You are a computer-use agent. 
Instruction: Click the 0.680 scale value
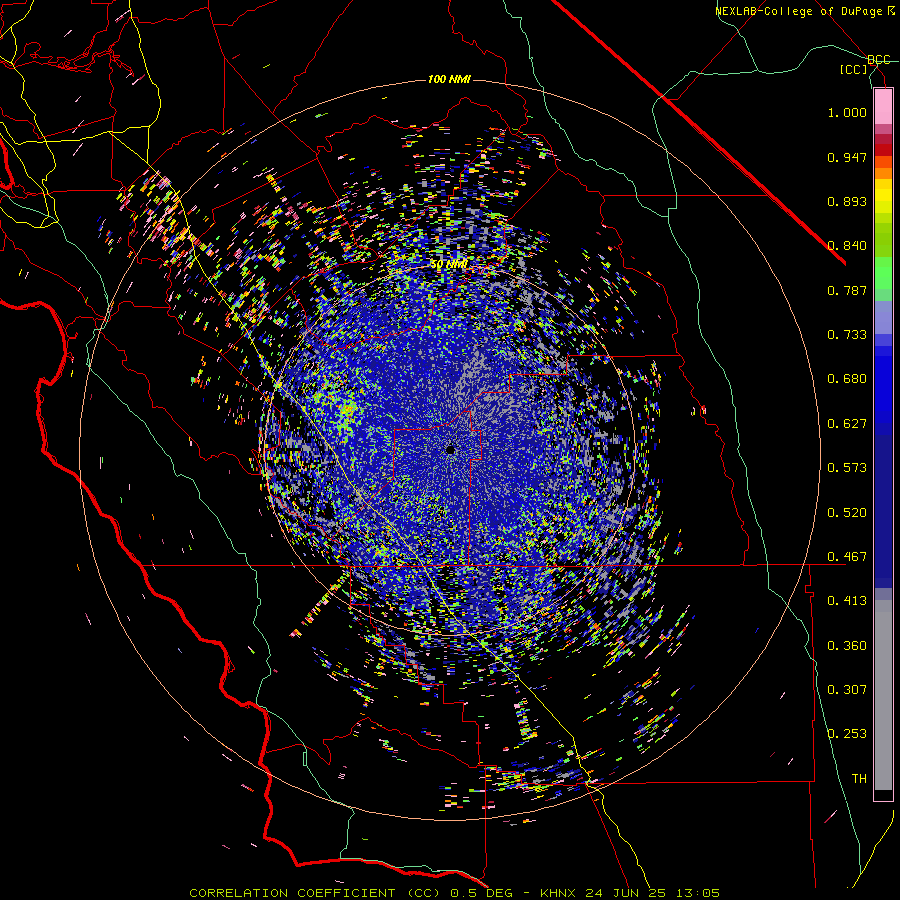point(847,379)
